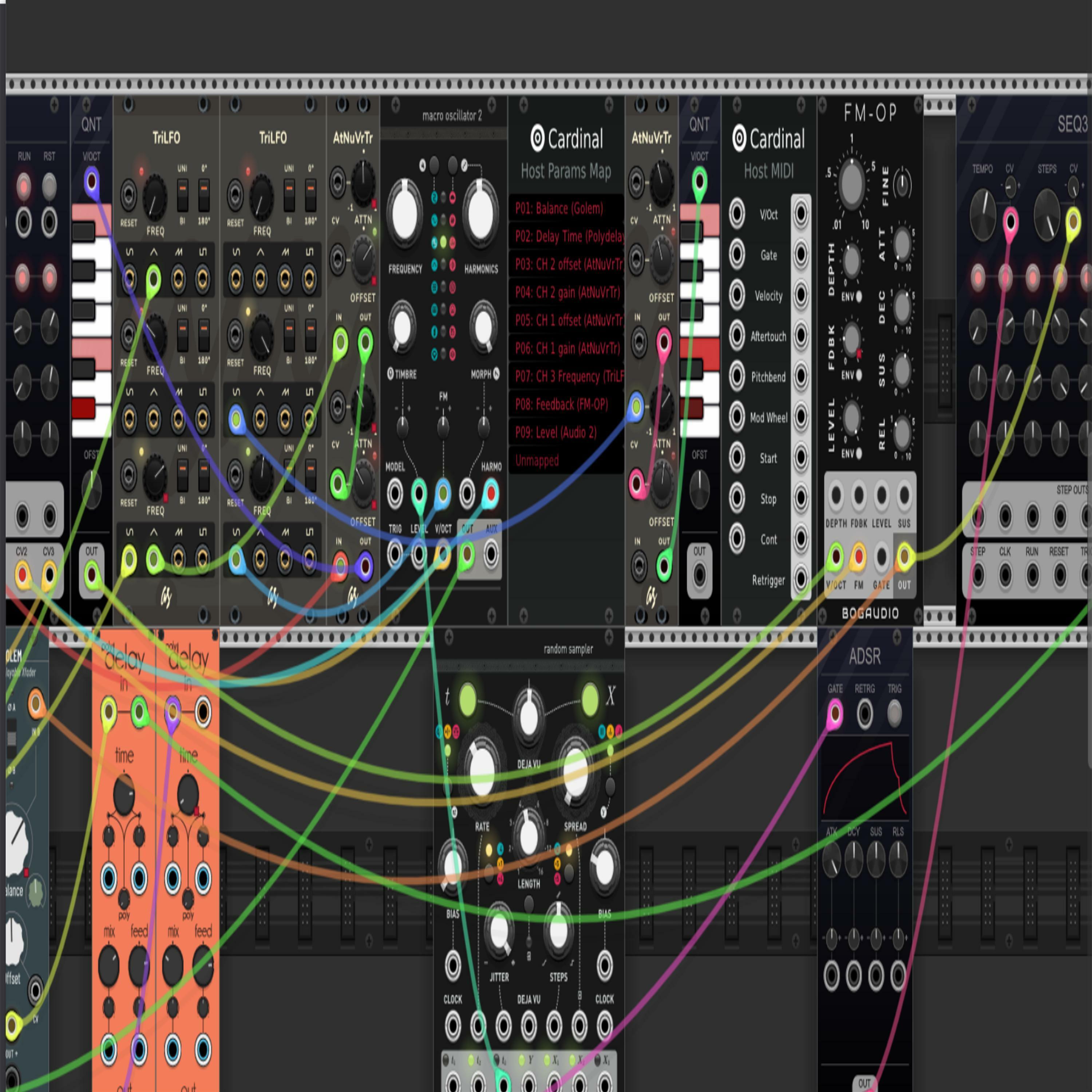The image size is (1092, 1092).
Task: Toggle the top 0°/180° switch on first TriLFO
Action: point(203,195)
